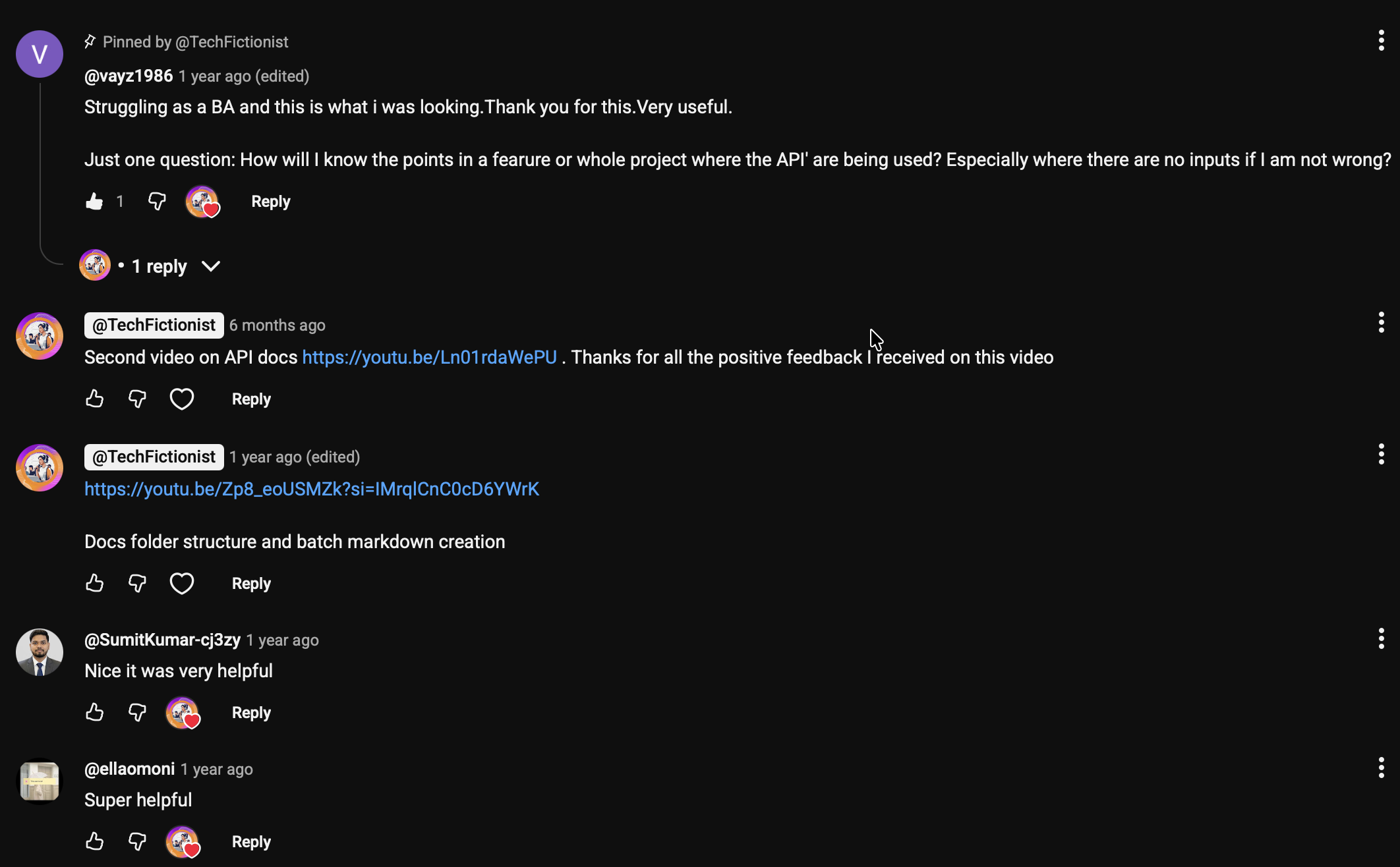Visit @SumitKumar-cj3zy's channel name
Viewport: 1400px width, 867px height.
coord(161,639)
